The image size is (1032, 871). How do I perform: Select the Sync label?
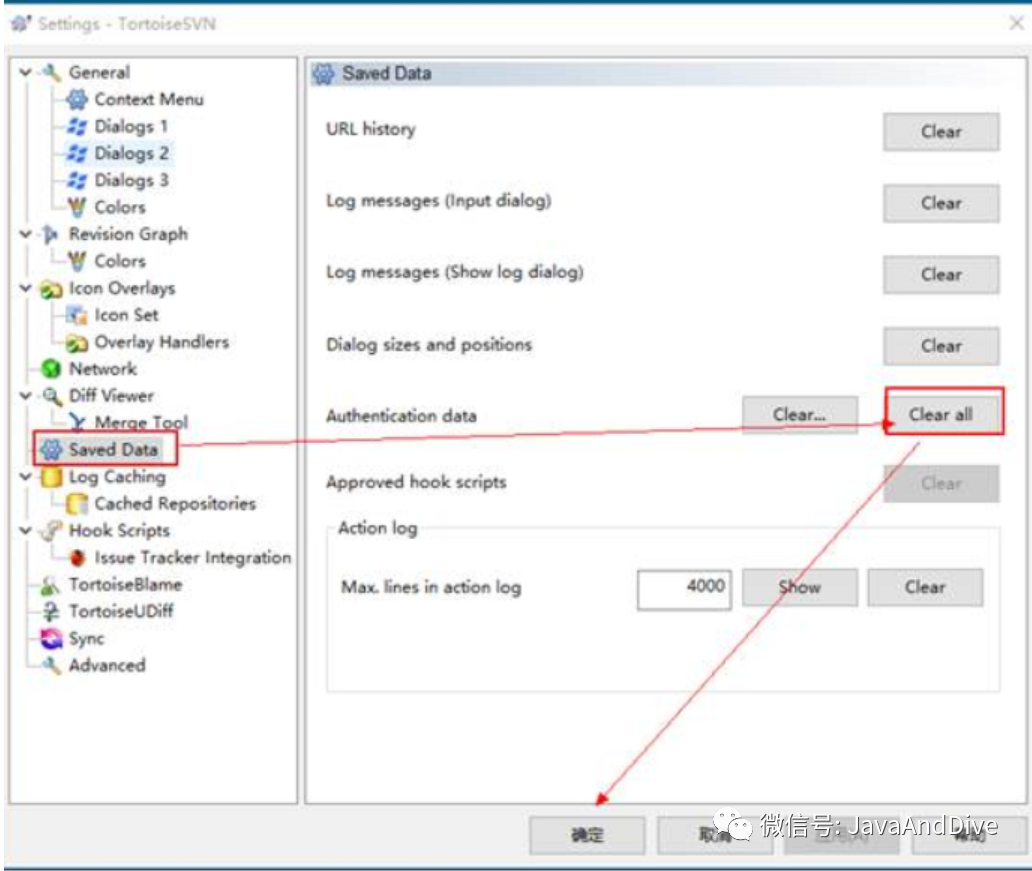(x=86, y=639)
